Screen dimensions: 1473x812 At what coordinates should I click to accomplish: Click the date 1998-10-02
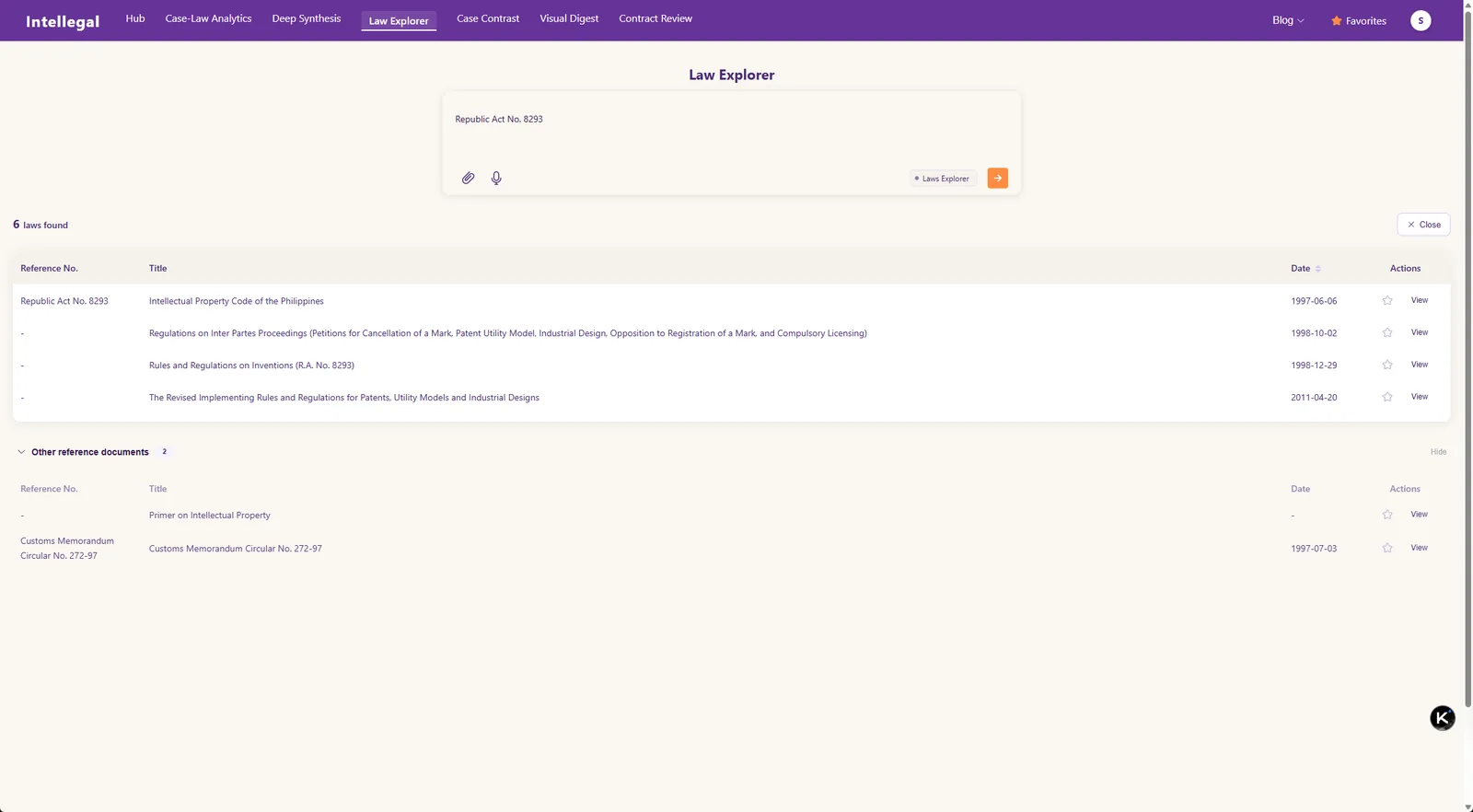1314,333
